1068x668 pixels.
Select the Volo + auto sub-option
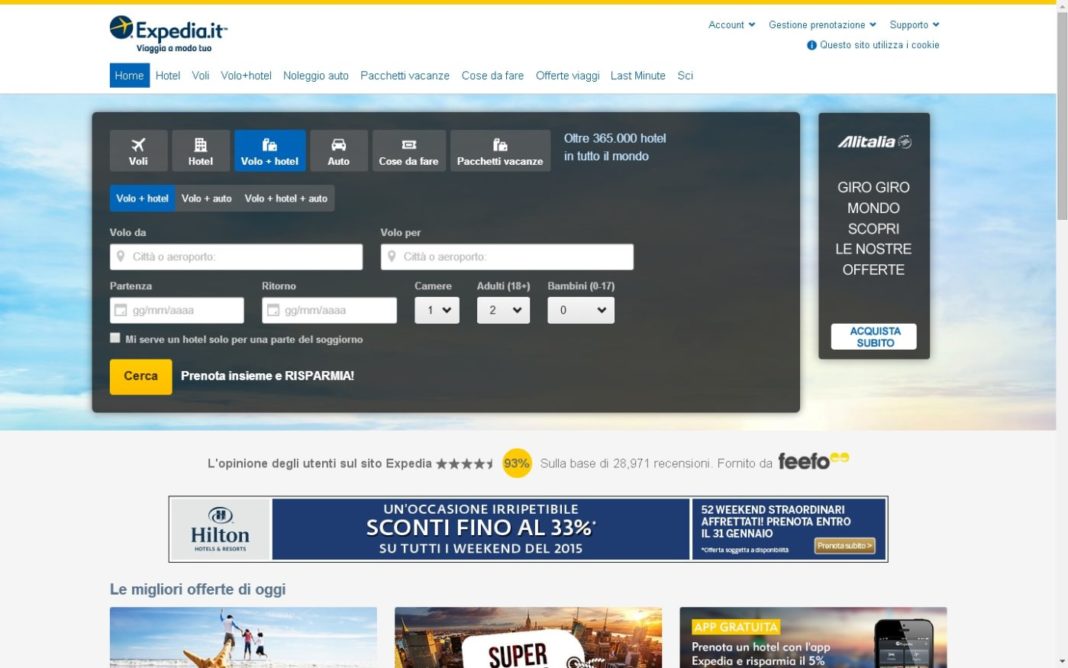(206, 198)
